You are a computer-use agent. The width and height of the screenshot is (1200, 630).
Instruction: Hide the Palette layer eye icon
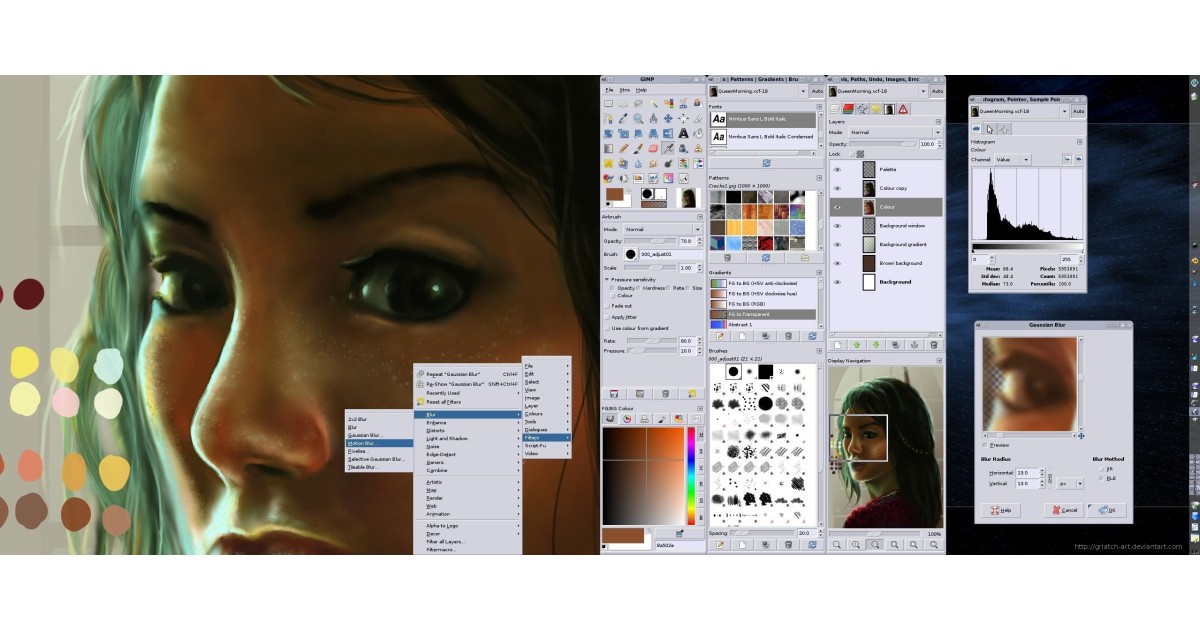tap(837, 170)
